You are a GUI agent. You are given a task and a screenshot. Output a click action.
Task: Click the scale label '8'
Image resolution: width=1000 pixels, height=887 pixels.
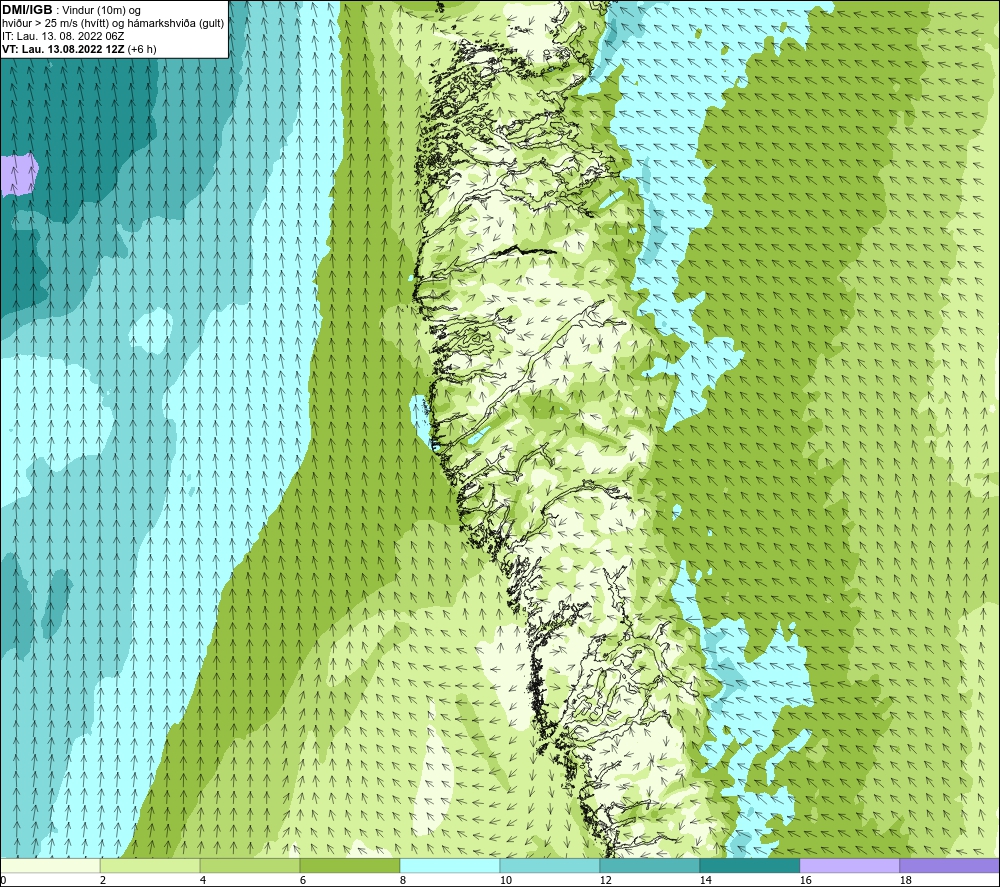coord(402,880)
